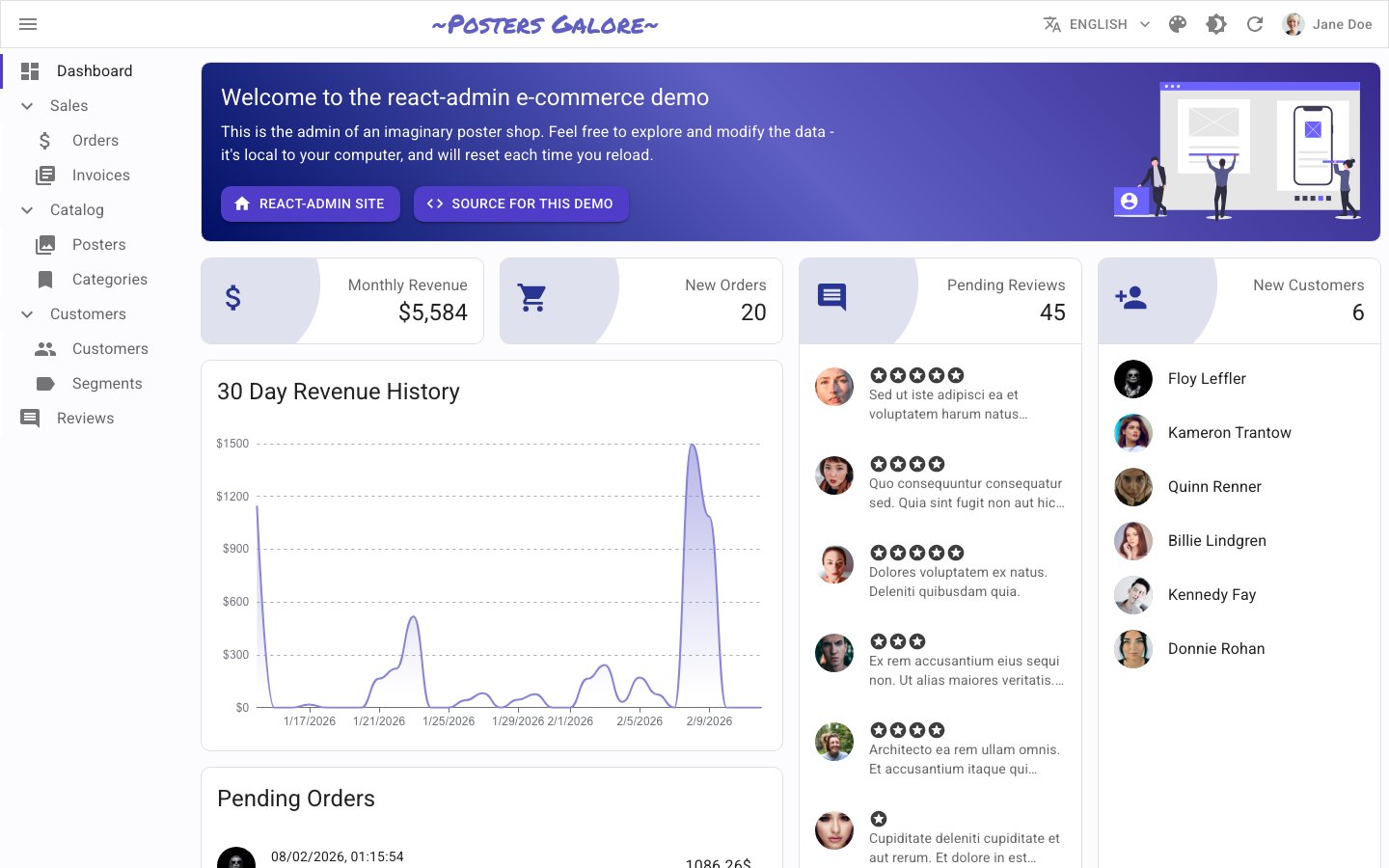Open Orders from the sidebar

click(x=95, y=141)
